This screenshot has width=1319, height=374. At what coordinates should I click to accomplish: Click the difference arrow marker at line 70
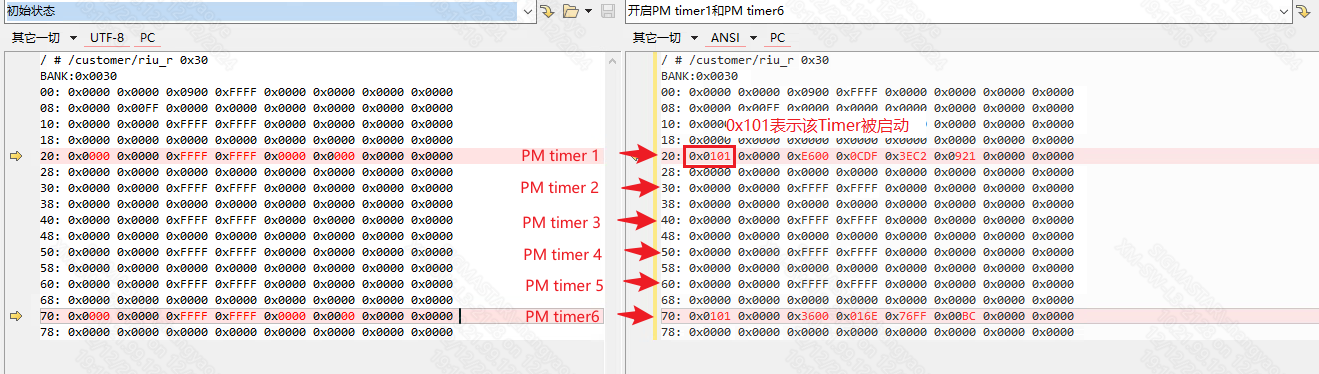coord(16,316)
